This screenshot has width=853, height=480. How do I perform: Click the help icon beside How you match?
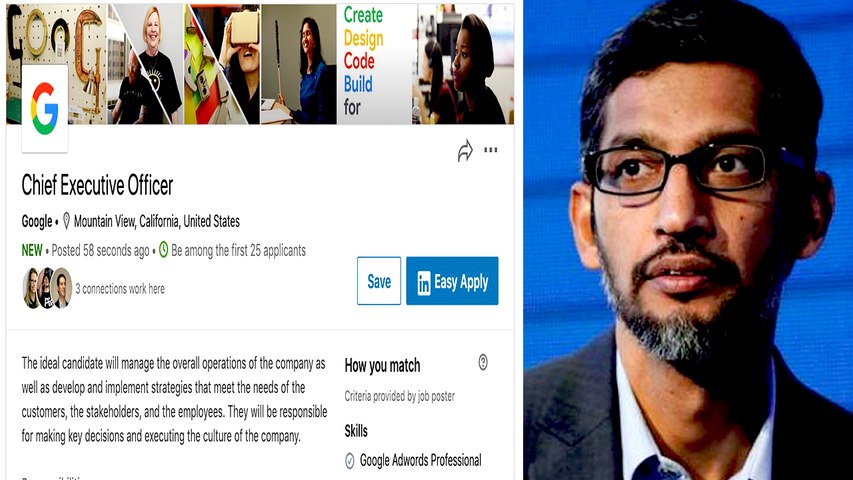coord(483,362)
